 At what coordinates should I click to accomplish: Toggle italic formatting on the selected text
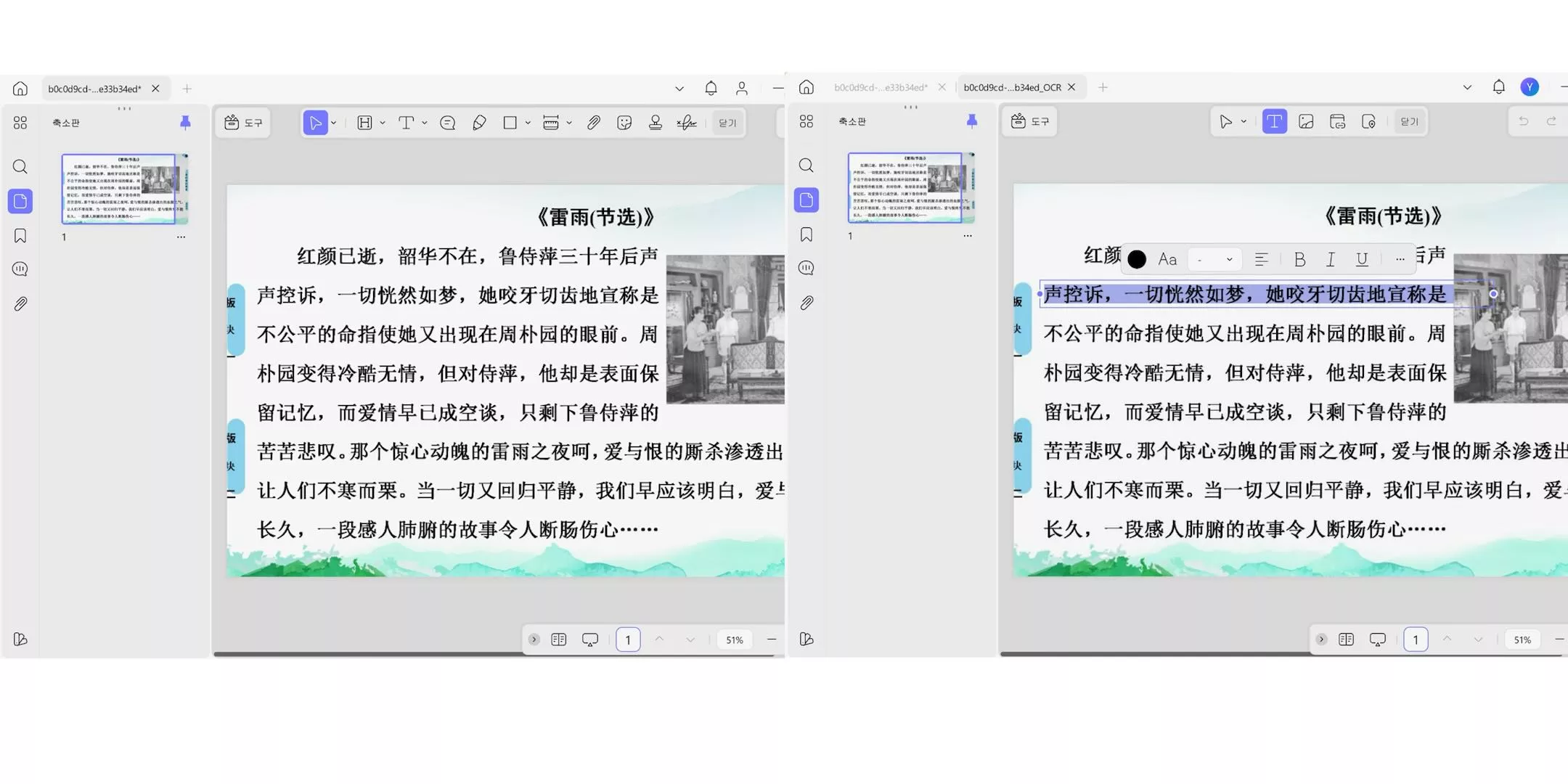(1330, 259)
